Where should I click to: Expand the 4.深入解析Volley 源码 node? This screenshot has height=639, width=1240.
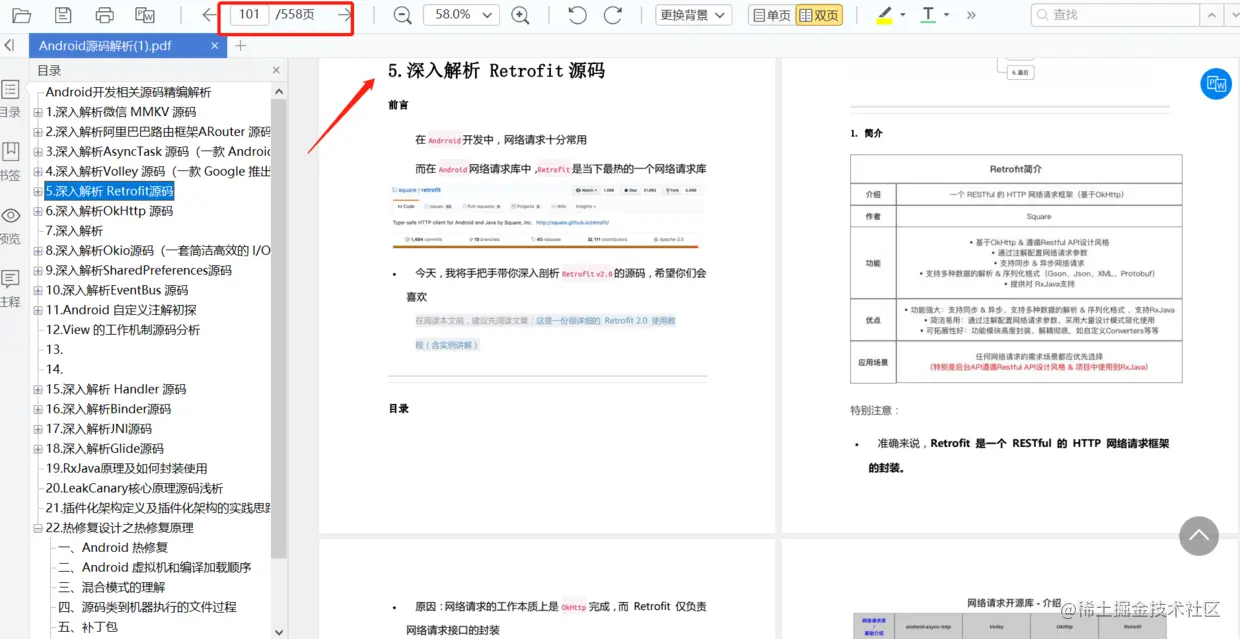(x=38, y=172)
